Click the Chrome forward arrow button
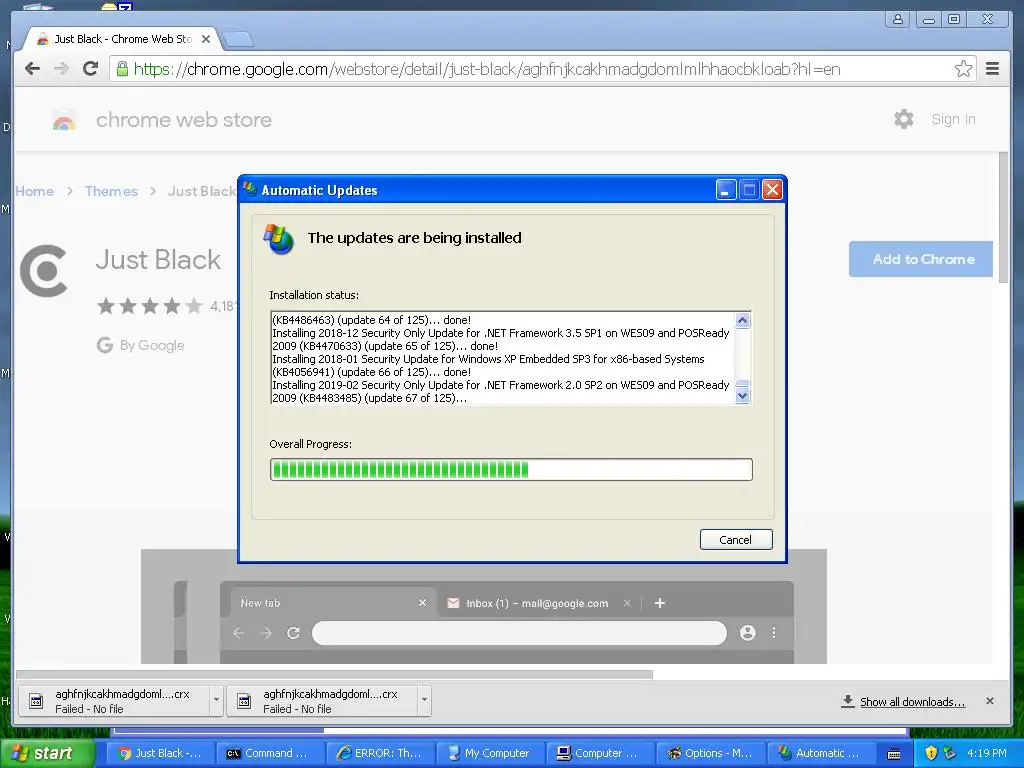Image resolution: width=1024 pixels, height=768 pixels. click(x=61, y=69)
